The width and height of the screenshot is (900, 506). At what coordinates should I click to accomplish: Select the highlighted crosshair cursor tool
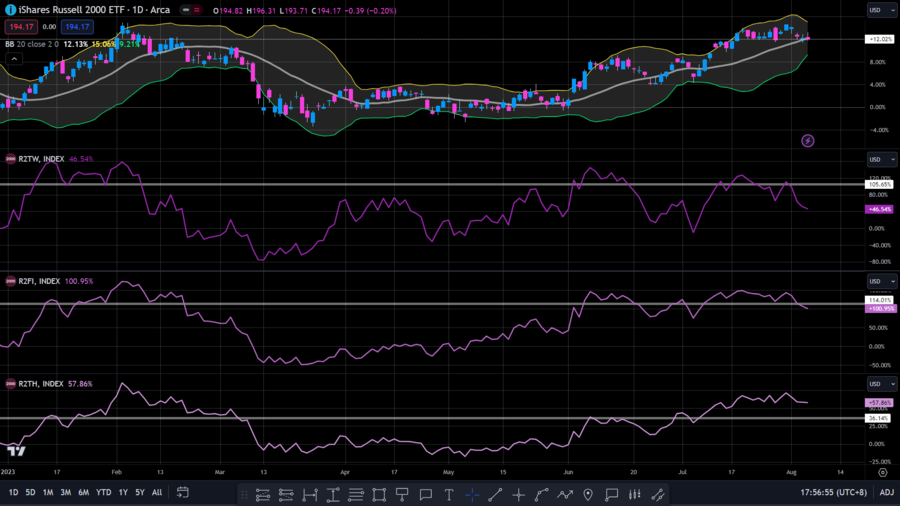(472, 495)
